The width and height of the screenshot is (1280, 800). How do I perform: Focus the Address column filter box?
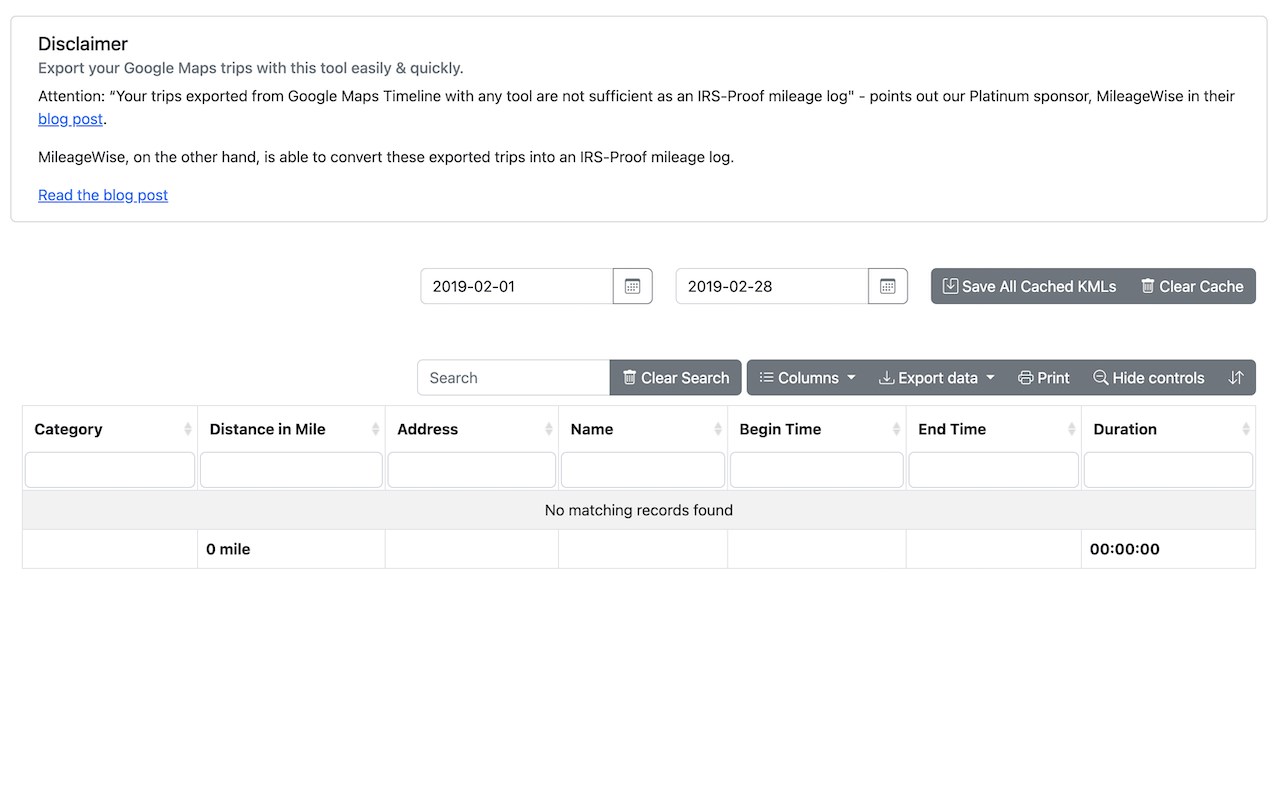tap(471, 470)
